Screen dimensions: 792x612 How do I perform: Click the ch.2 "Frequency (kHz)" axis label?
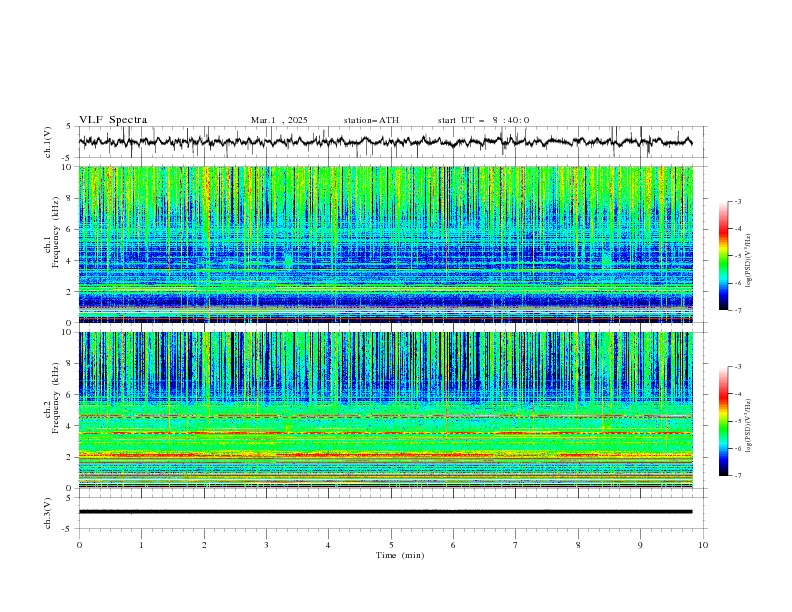coord(56,398)
